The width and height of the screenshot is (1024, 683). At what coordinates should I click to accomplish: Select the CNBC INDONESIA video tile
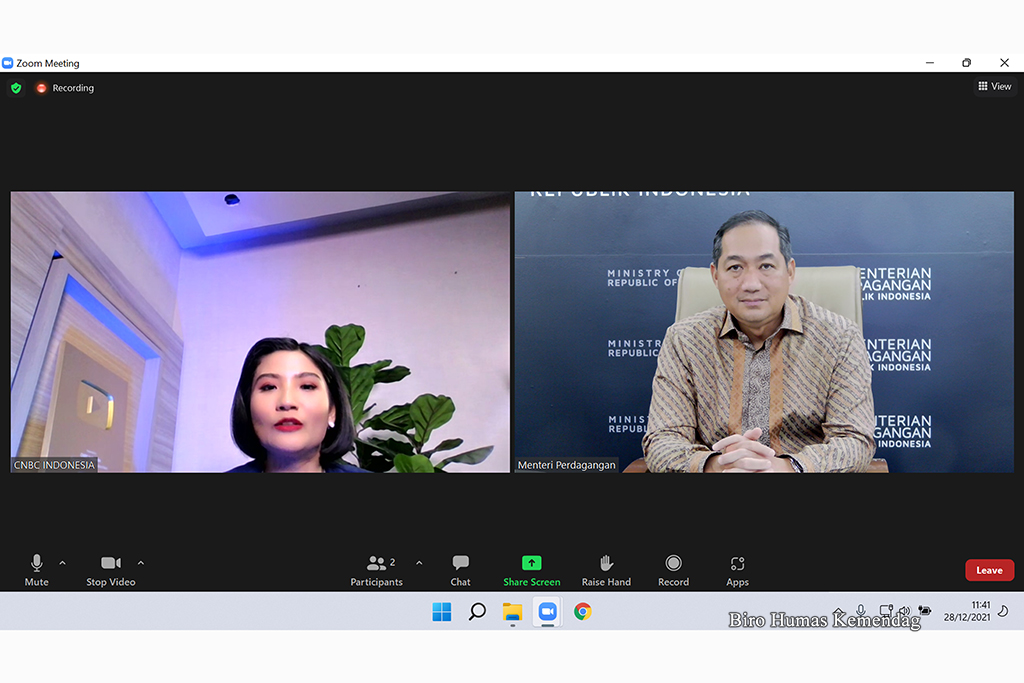click(x=260, y=332)
